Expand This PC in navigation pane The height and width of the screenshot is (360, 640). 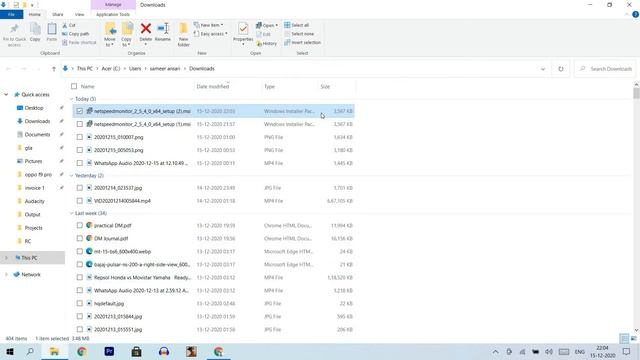pyautogui.click(x=6, y=258)
